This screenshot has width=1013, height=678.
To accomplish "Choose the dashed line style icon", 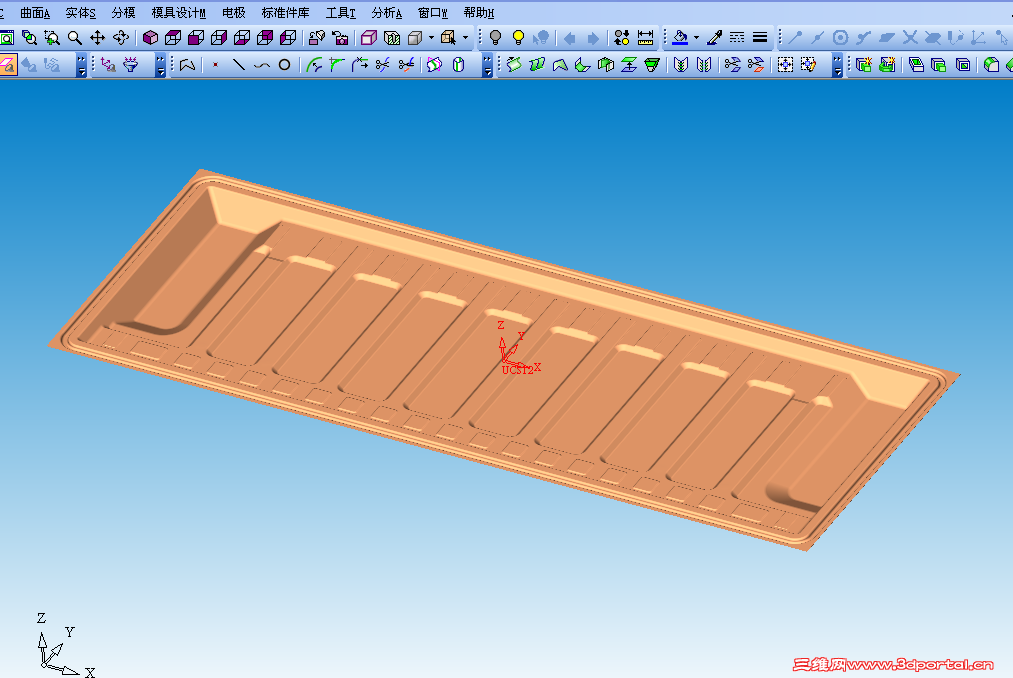I will (737, 37).
